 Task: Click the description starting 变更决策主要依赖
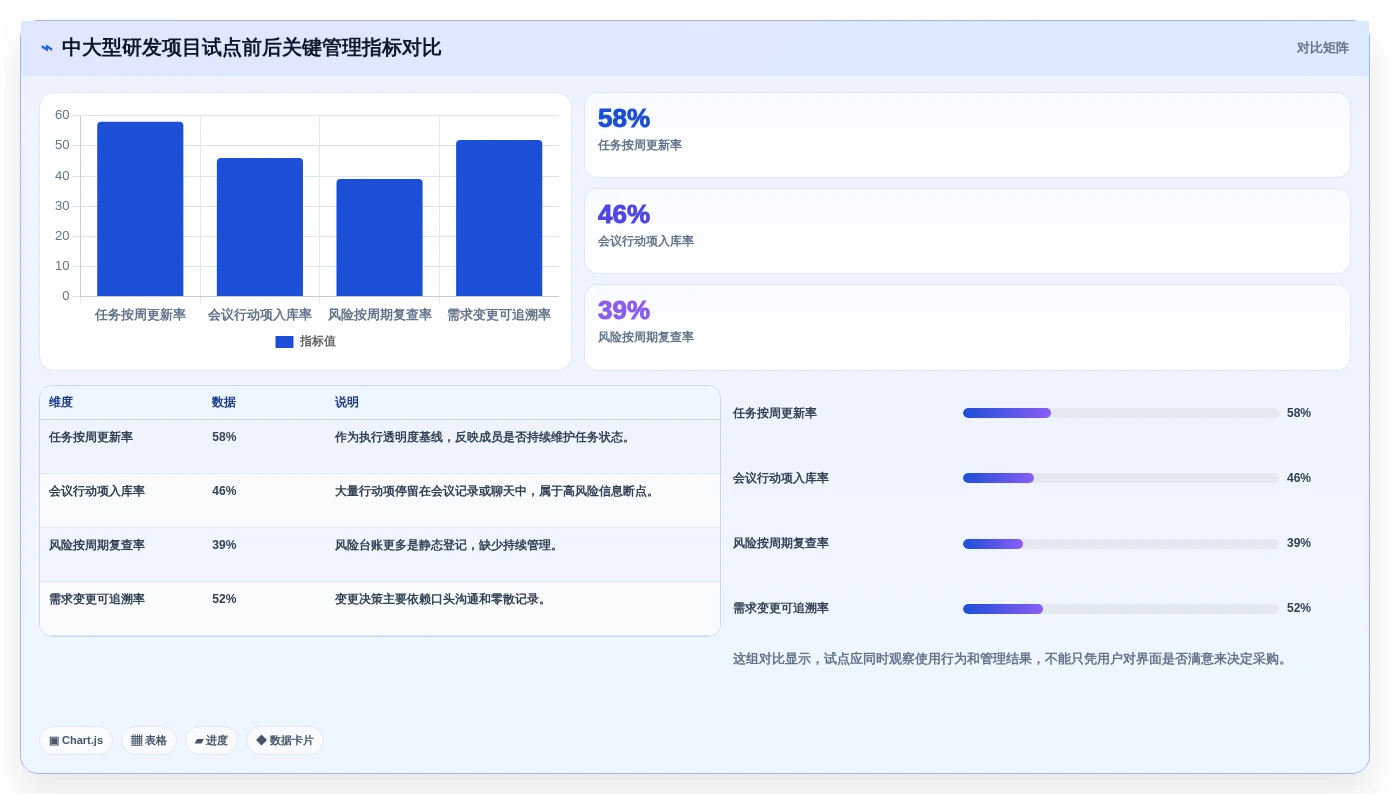(x=442, y=599)
